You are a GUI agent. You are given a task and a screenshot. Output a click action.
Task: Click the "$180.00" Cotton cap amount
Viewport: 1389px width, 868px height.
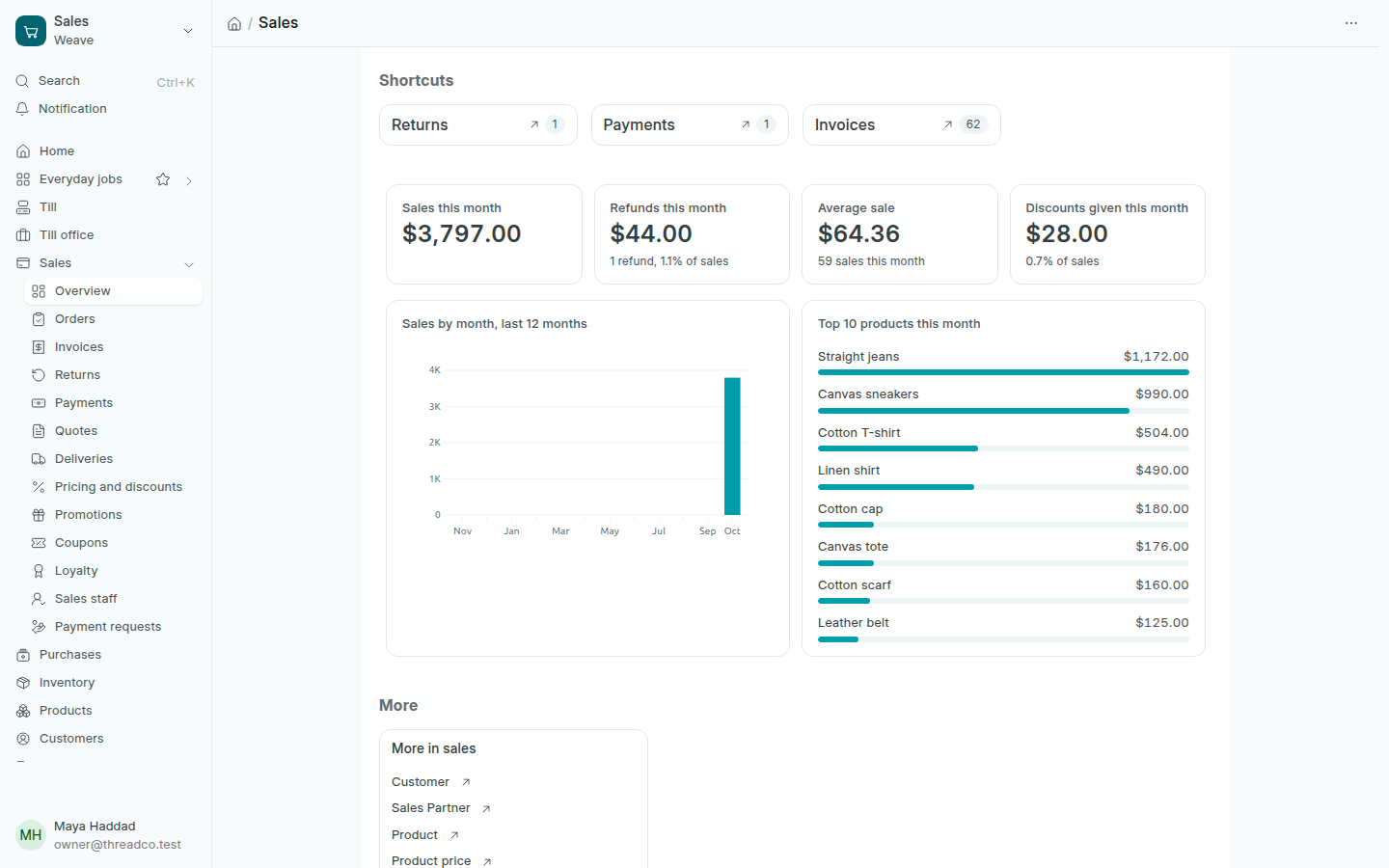1162,509
